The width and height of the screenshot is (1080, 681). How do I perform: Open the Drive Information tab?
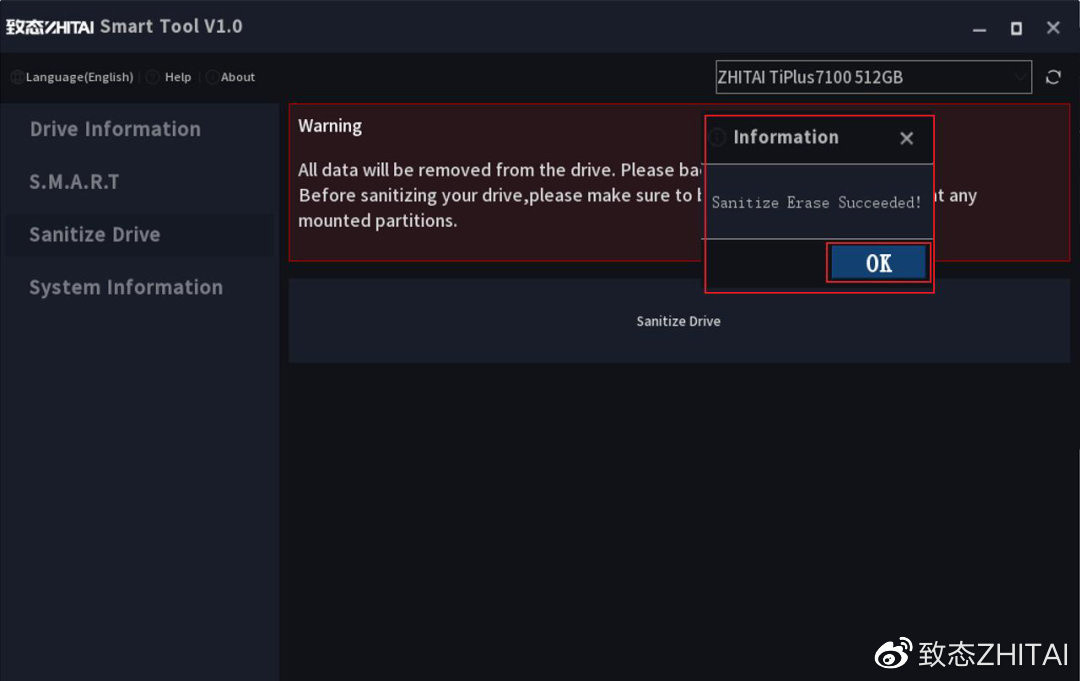point(115,129)
